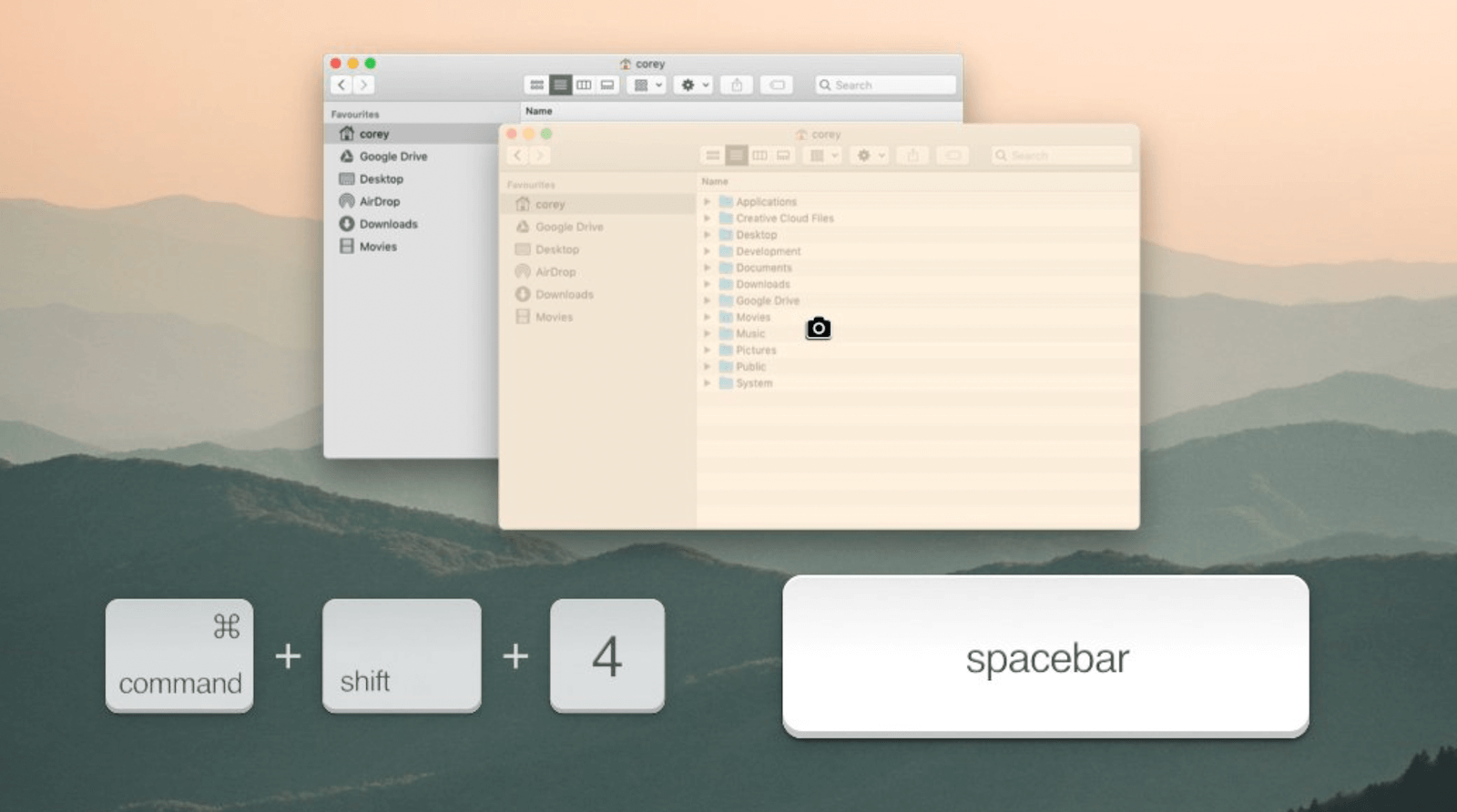Open Action gear menu in rear Finder window
Image resolution: width=1457 pixels, height=812 pixels.
[x=694, y=85]
